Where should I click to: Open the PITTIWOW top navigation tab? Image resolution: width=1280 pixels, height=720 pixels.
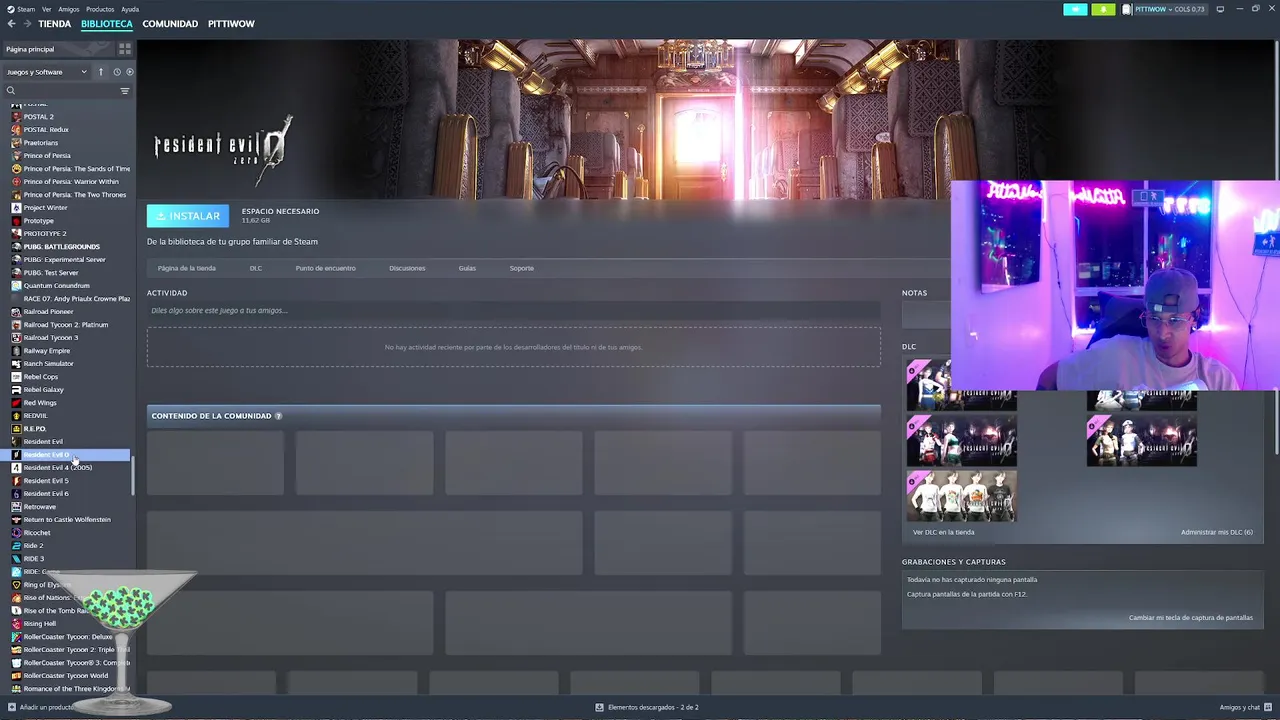231,24
